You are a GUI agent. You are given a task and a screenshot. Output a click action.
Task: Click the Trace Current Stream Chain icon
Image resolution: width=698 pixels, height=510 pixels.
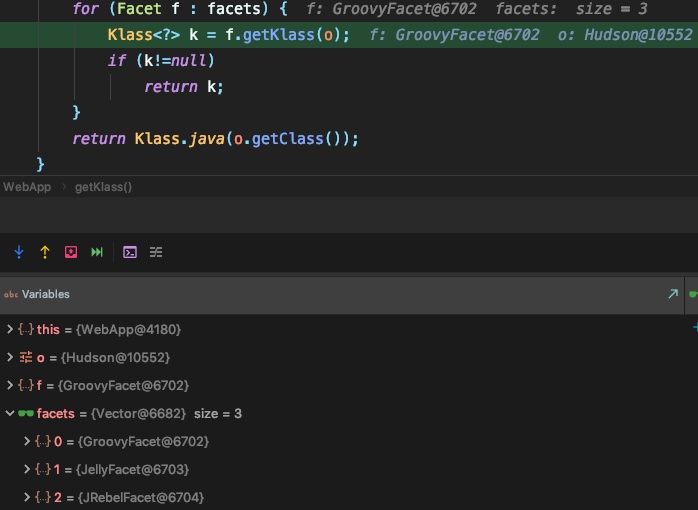click(156, 252)
